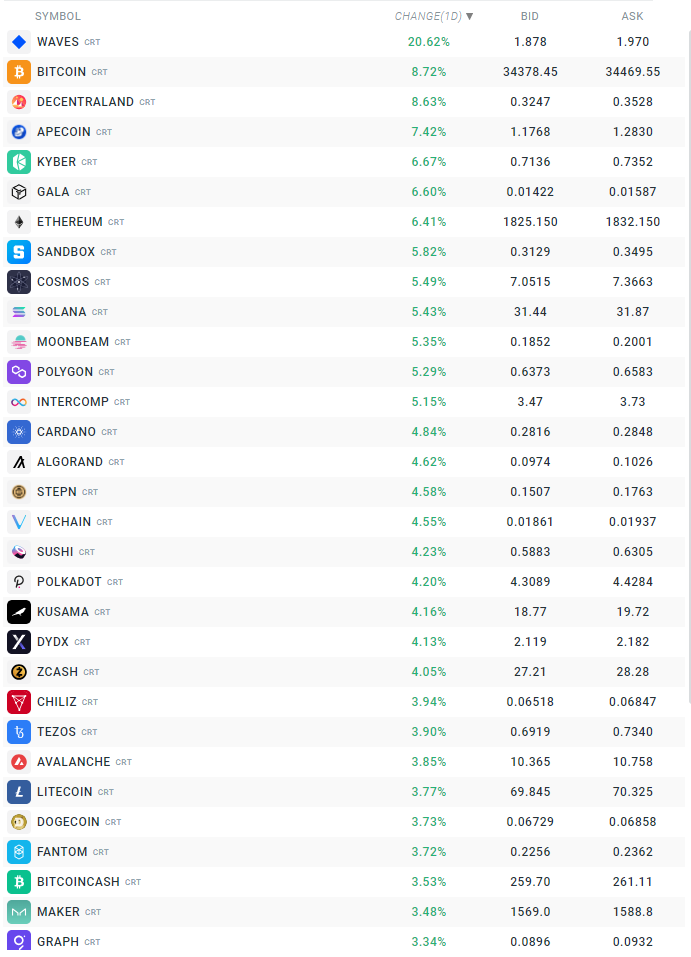
Task: Click the Waves blue diamond icon
Action: click(19, 42)
